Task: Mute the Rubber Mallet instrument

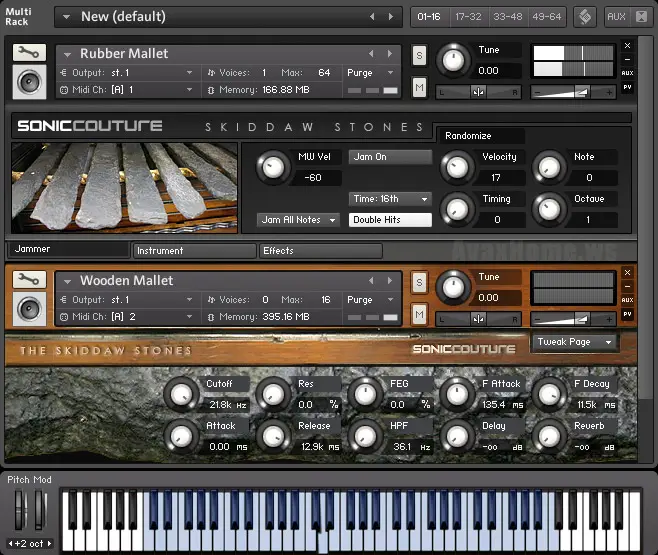Action: (419, 88)
